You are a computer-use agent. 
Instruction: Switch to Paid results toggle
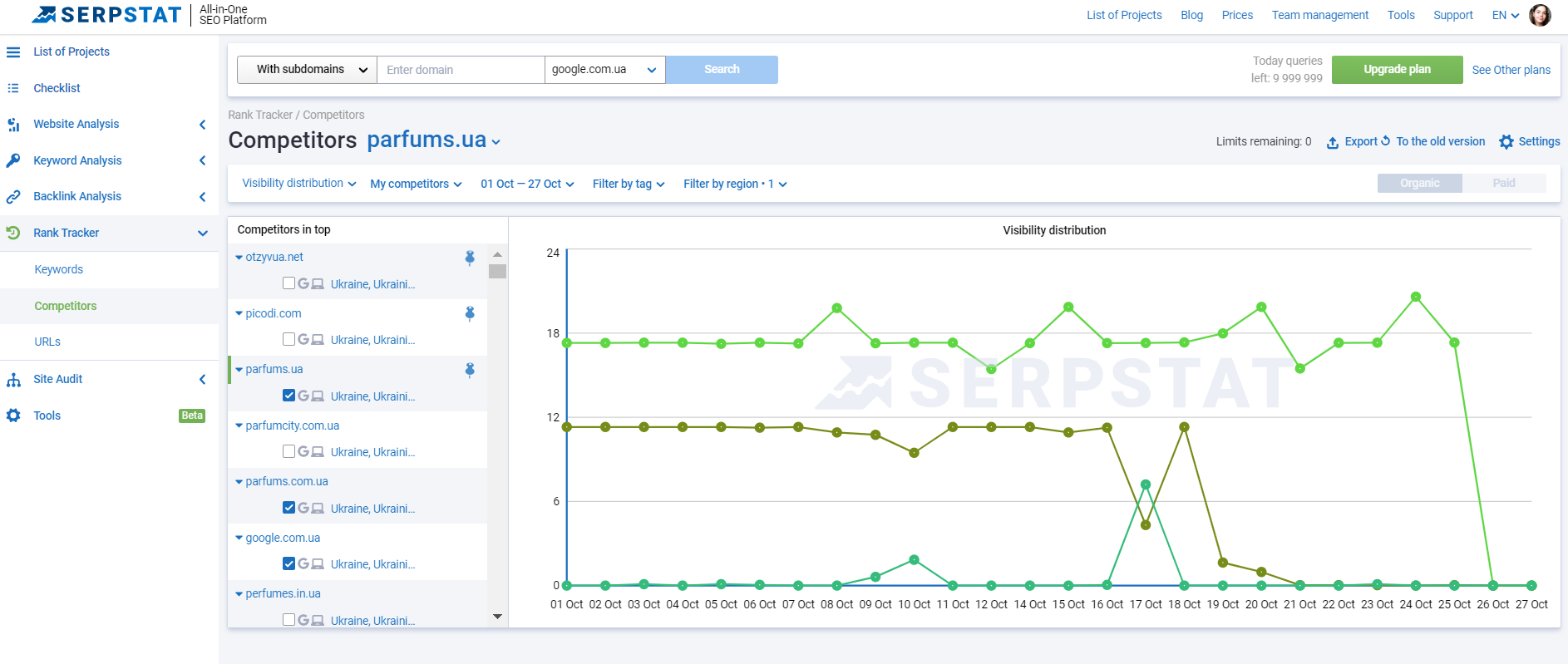[x=1504, y=183]
